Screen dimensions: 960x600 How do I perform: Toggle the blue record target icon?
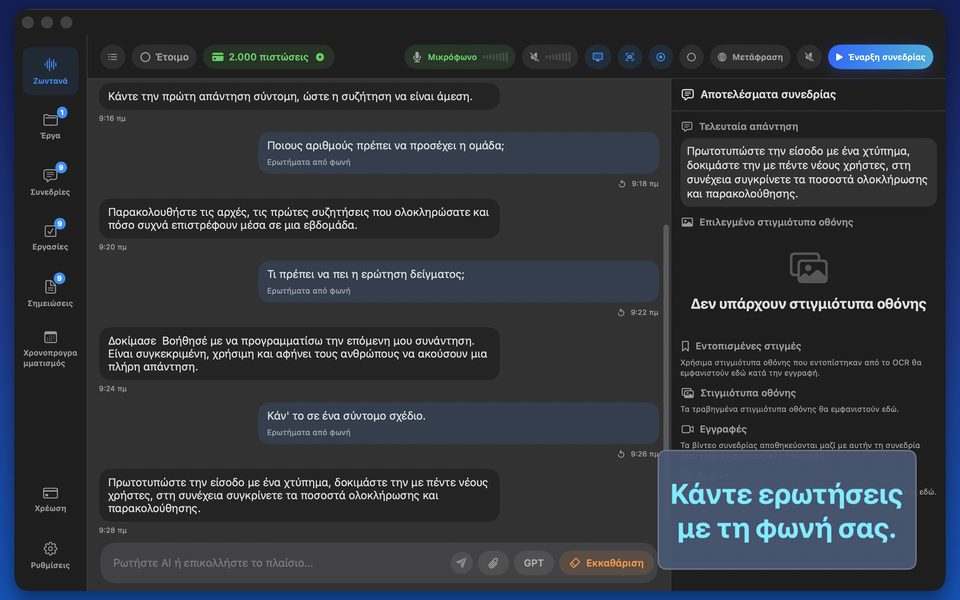tap(661, 57)
